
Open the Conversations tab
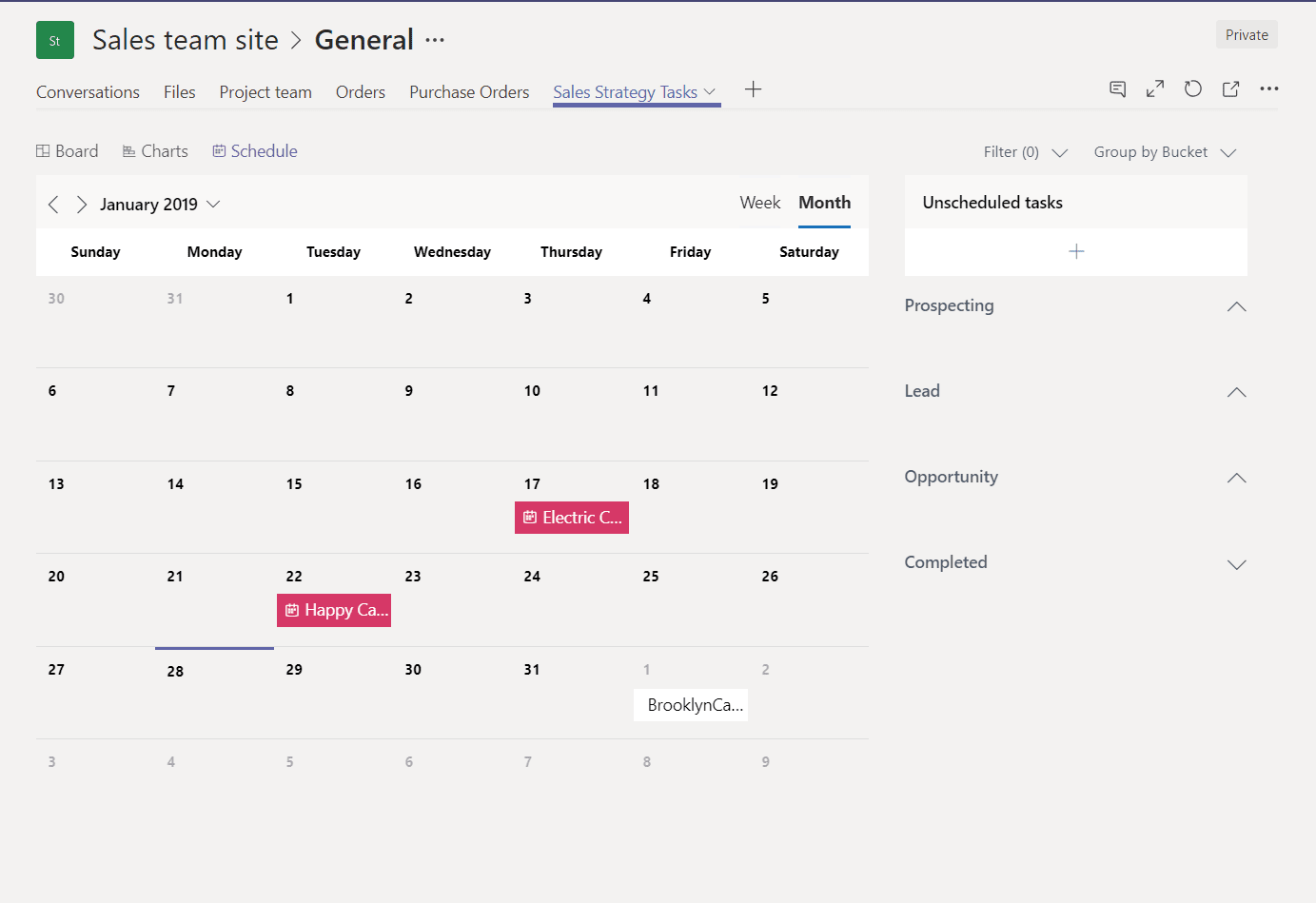click(x=88, y=91)
